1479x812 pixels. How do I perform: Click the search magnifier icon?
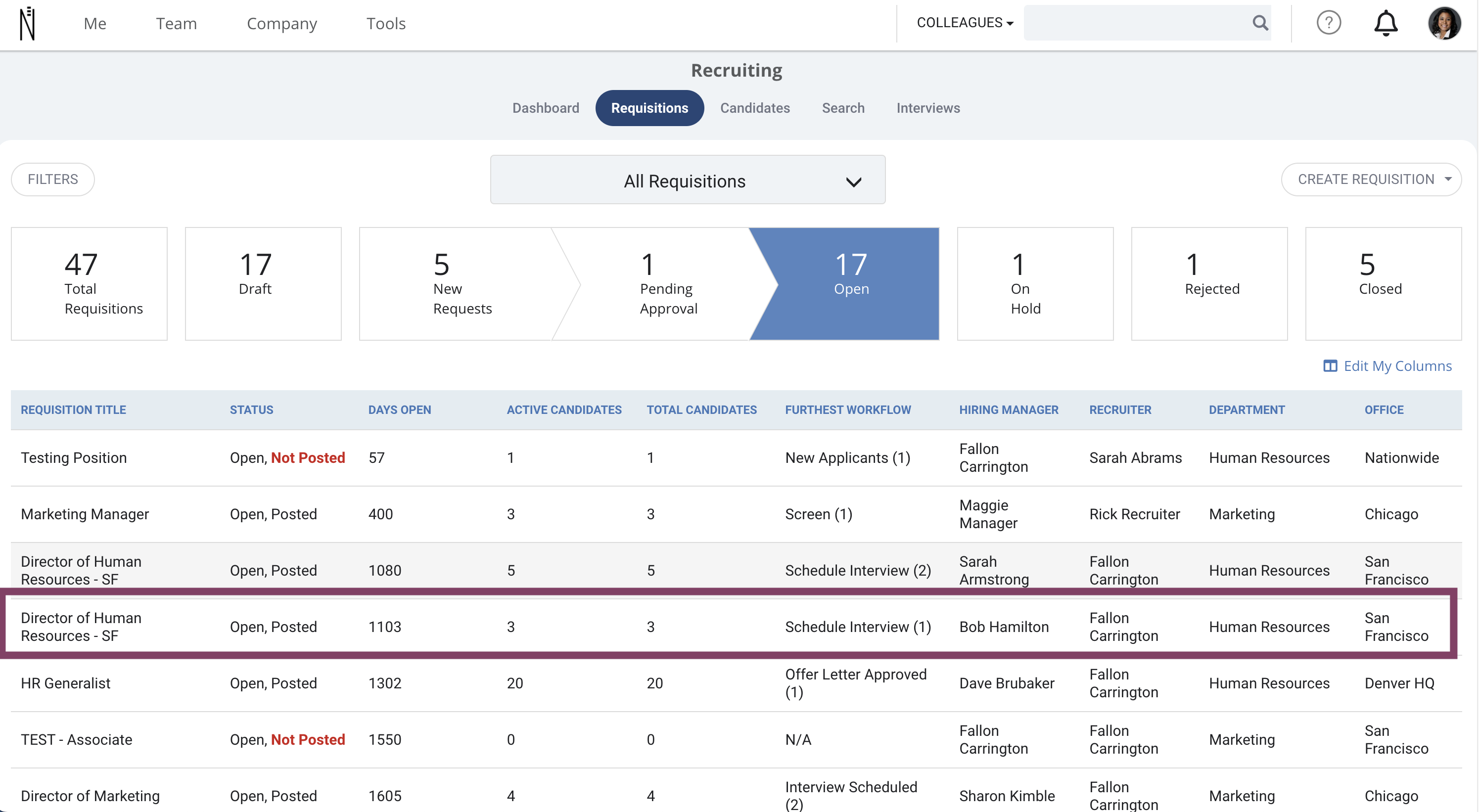pos(1260,23)
